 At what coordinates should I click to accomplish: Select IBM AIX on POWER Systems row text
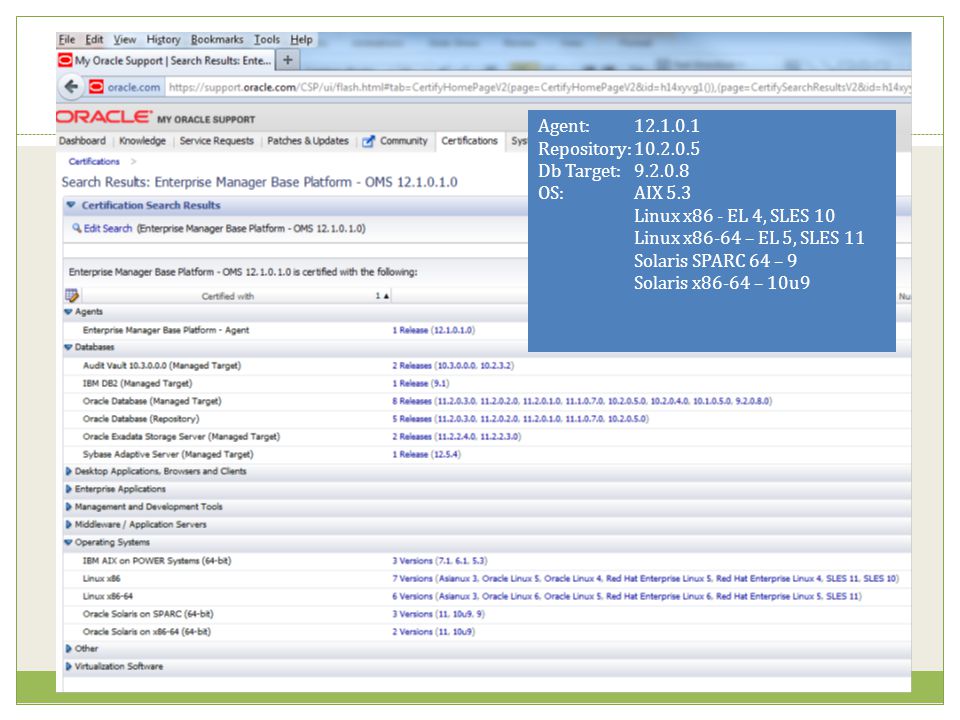pyautogui.click(x=157, y=561)
